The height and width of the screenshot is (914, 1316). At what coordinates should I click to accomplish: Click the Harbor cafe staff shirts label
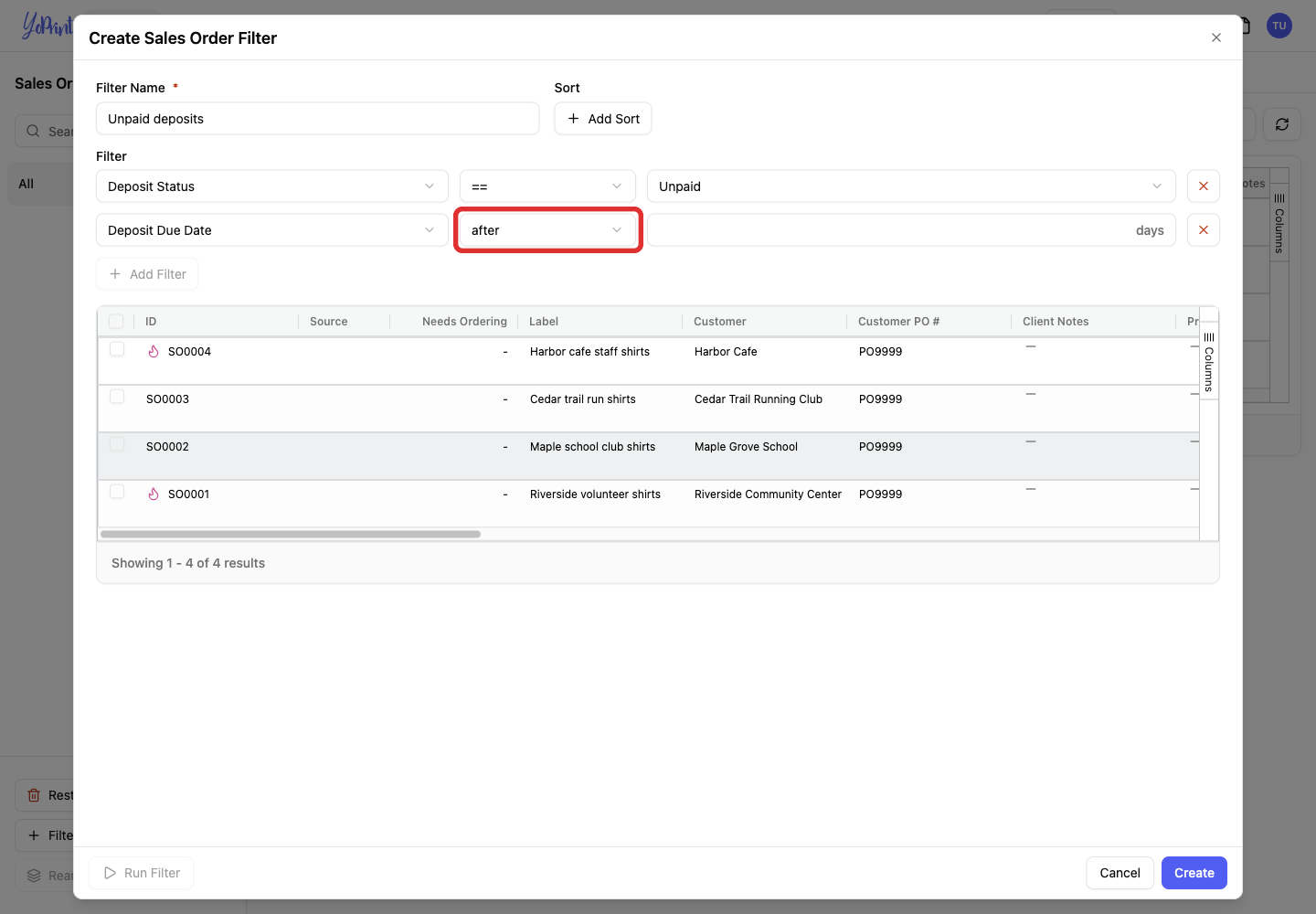coord(590,352)
